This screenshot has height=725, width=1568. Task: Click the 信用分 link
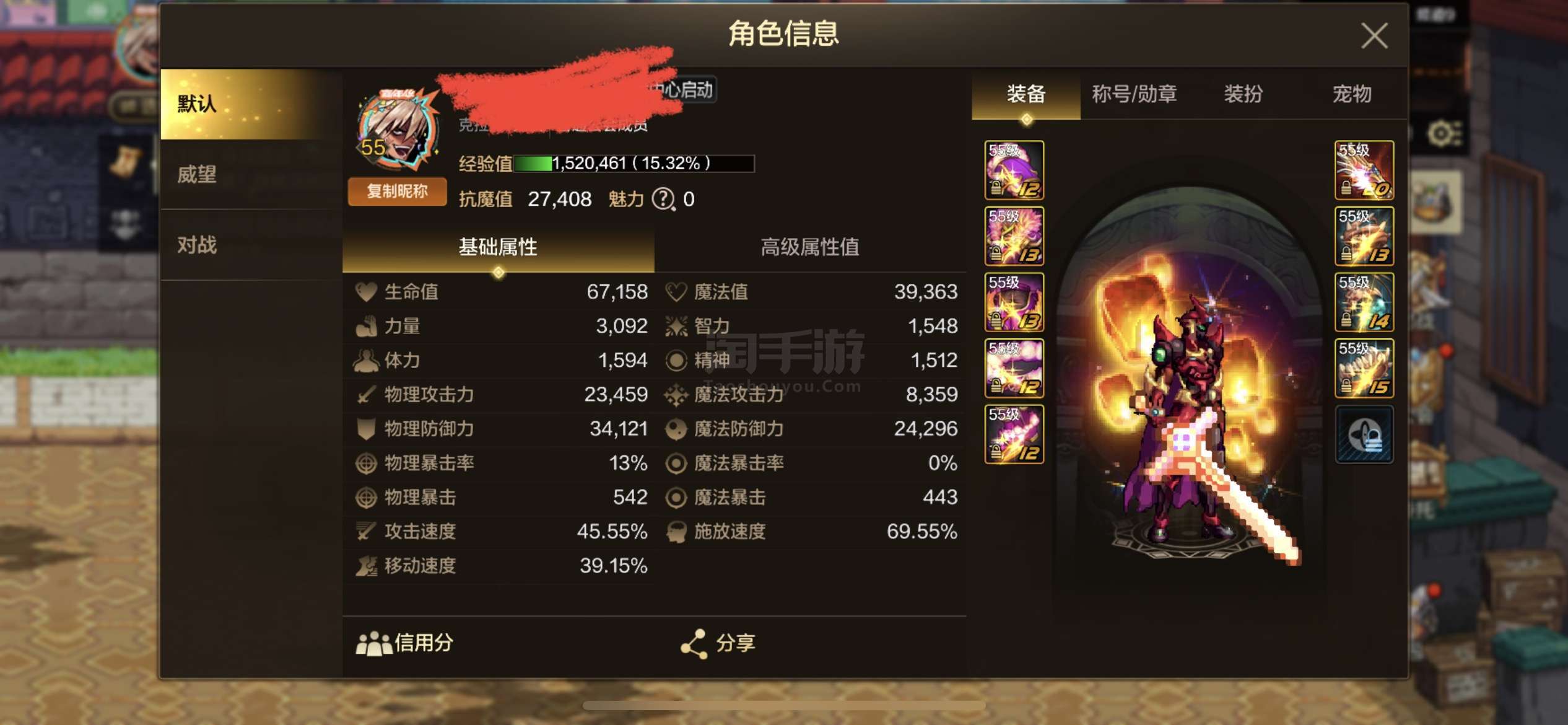point(424,643)
